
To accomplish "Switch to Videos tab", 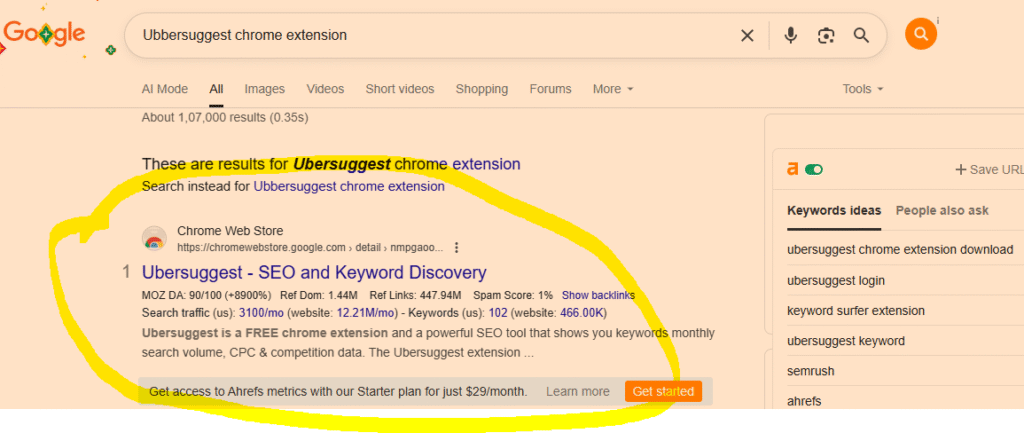I will [325, 89].
